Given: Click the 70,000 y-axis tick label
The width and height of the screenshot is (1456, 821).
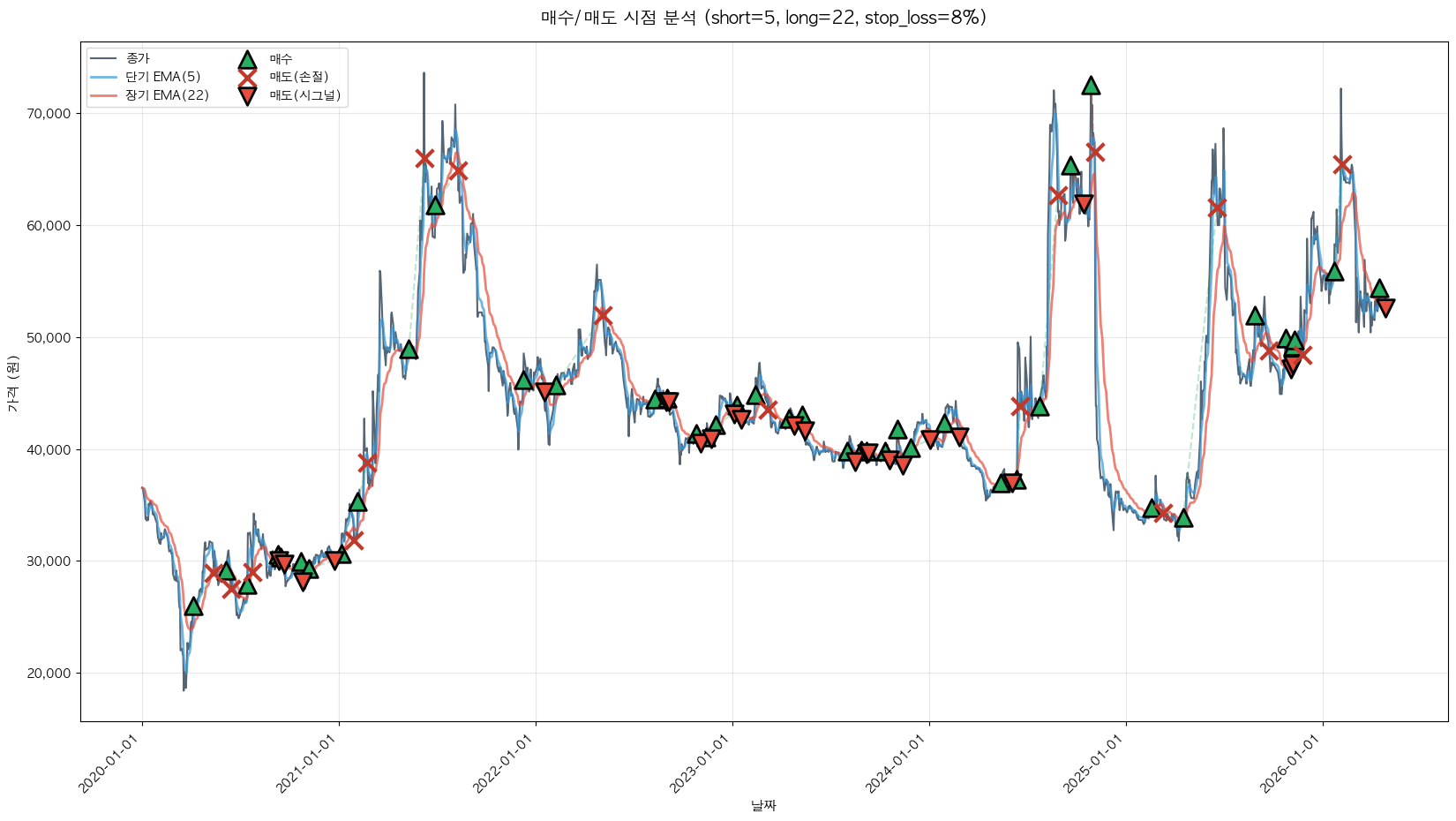Looking at the screenshot, I should tap(49, 114).
